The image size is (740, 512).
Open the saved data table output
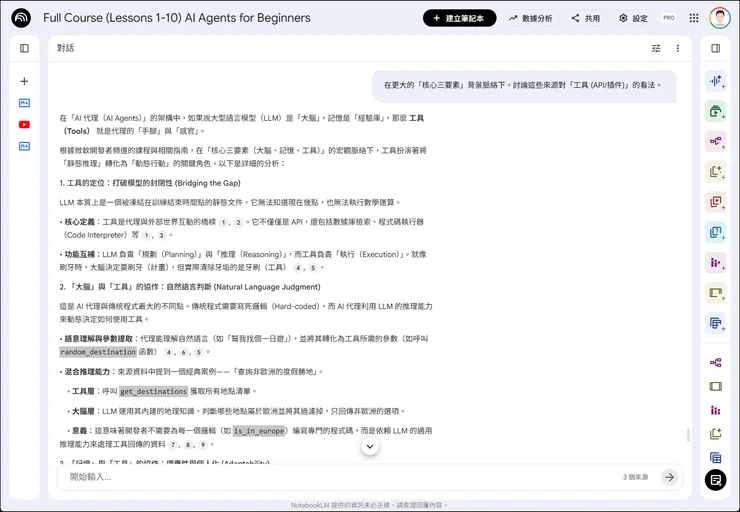[715, 457]
